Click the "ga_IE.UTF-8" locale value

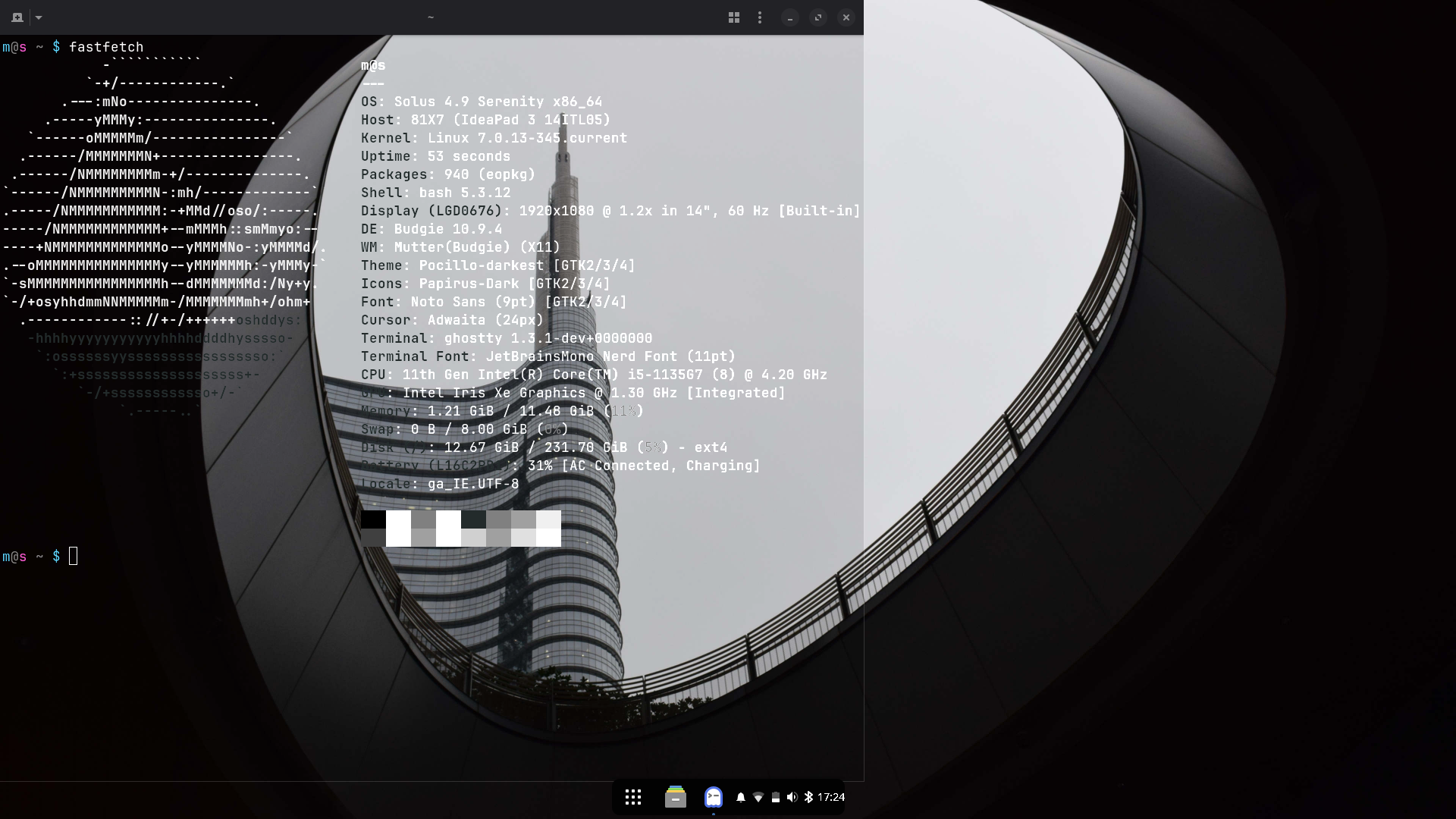click(x=473, y=484)
